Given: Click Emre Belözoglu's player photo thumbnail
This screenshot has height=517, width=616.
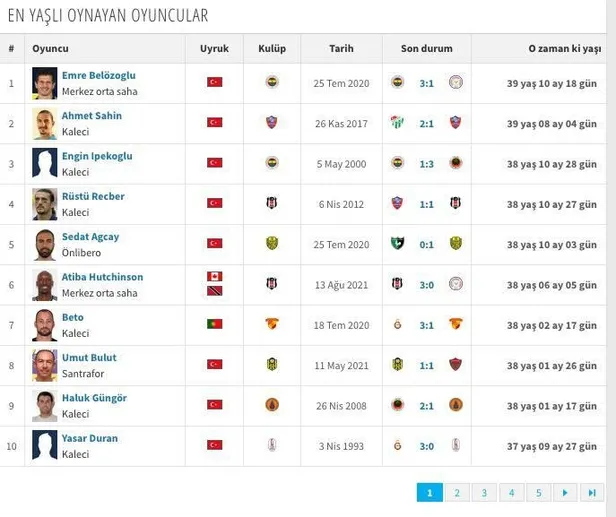Looking at the screenshot, I should click(44, 82).
